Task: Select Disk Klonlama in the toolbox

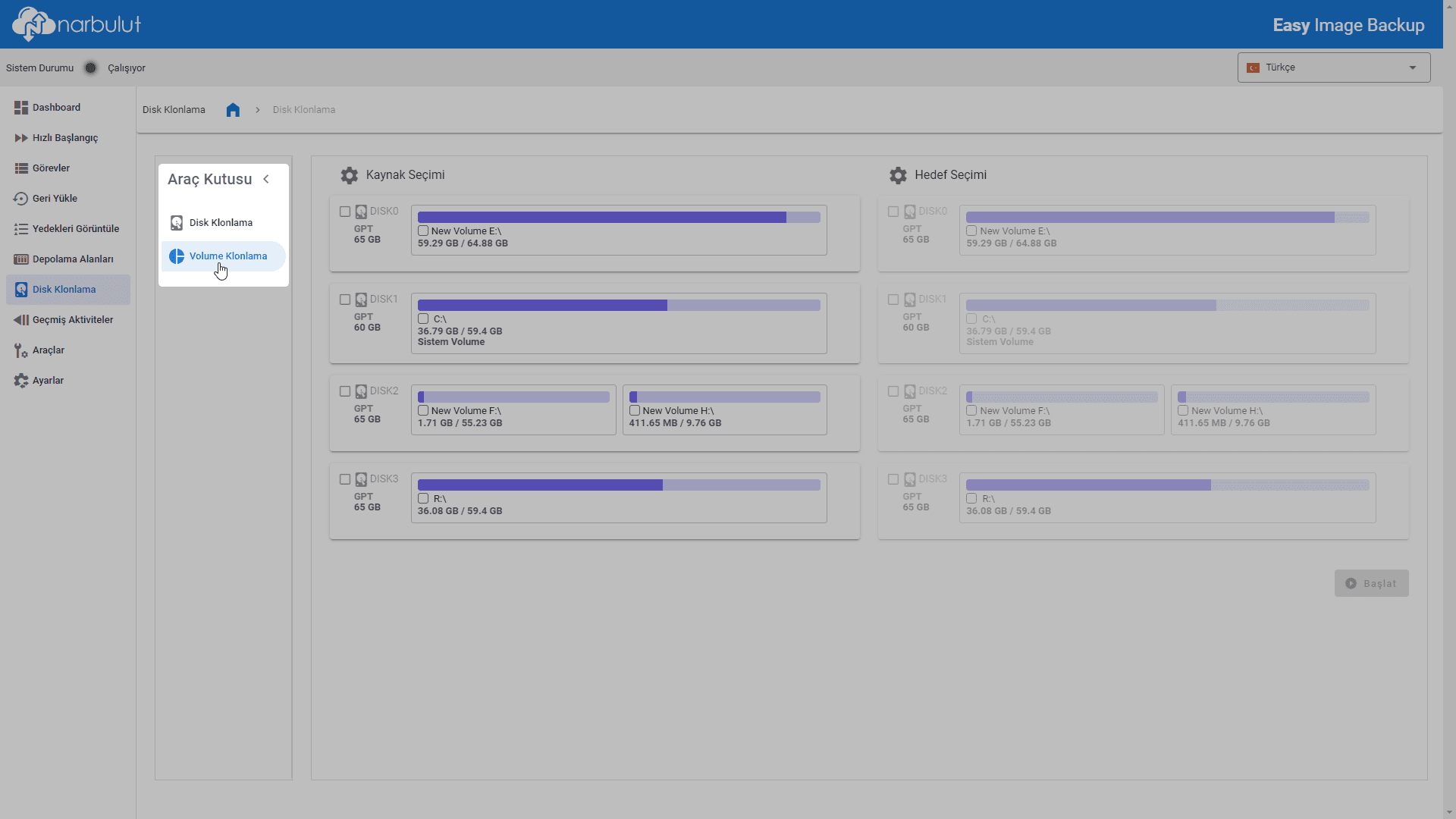Action: (223, 223)
